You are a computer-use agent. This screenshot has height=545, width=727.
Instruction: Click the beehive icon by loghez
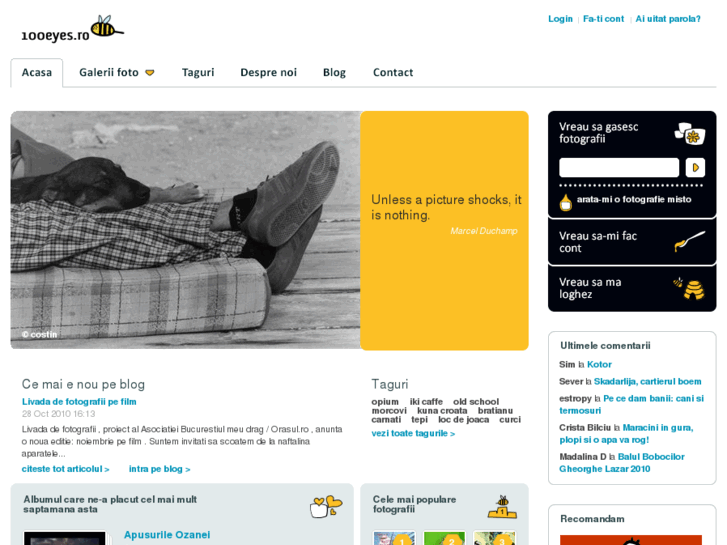point(689,289)
